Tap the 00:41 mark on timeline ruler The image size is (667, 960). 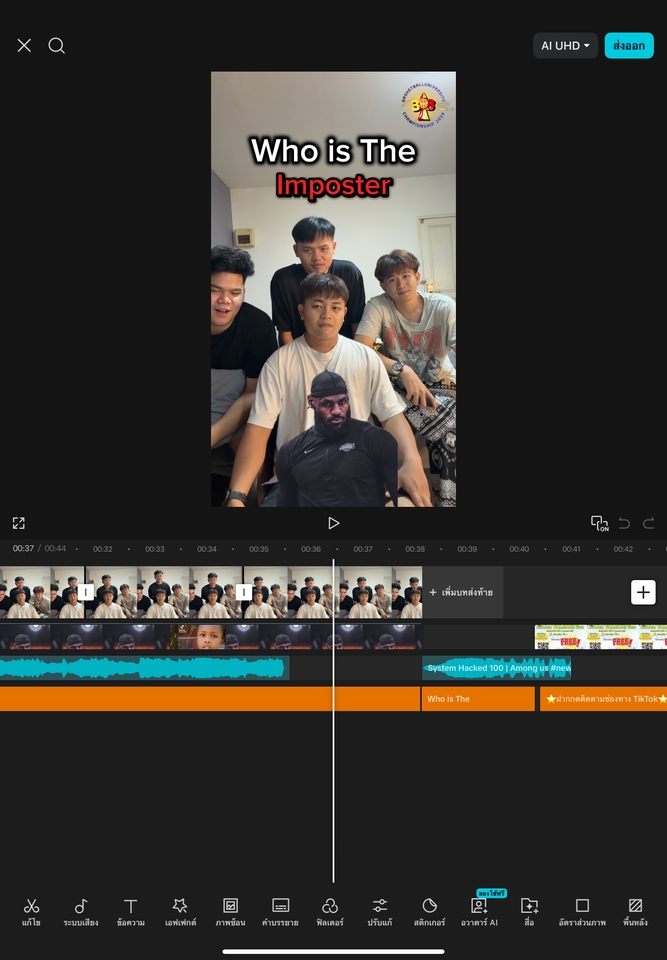571,549
